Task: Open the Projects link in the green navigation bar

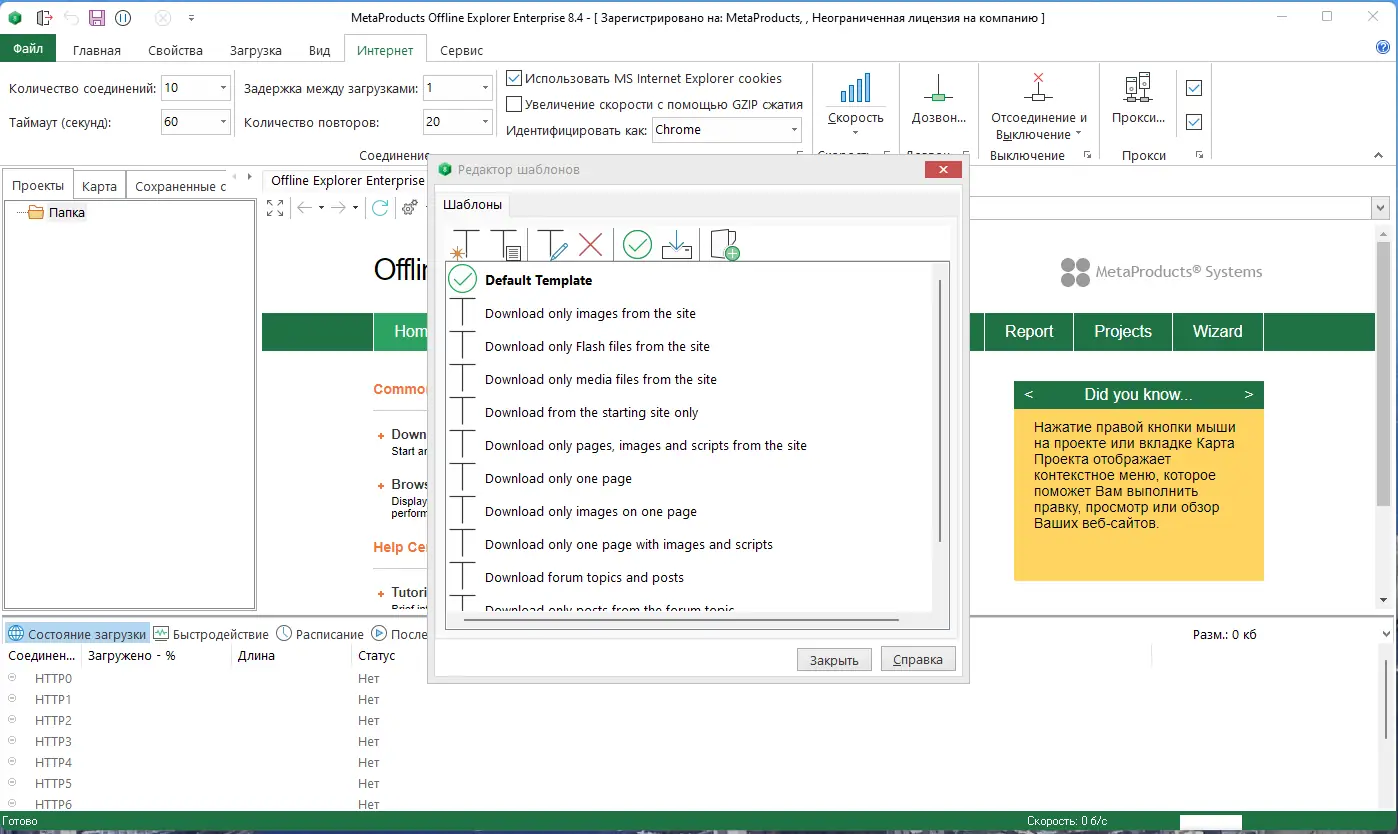Action: (1123, 332)
